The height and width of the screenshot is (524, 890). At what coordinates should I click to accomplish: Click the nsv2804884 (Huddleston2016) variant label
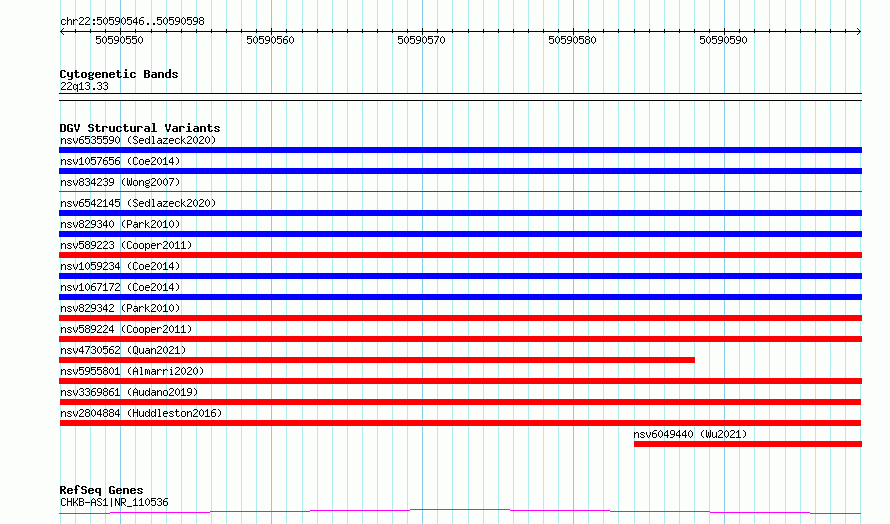click(141, 413)
